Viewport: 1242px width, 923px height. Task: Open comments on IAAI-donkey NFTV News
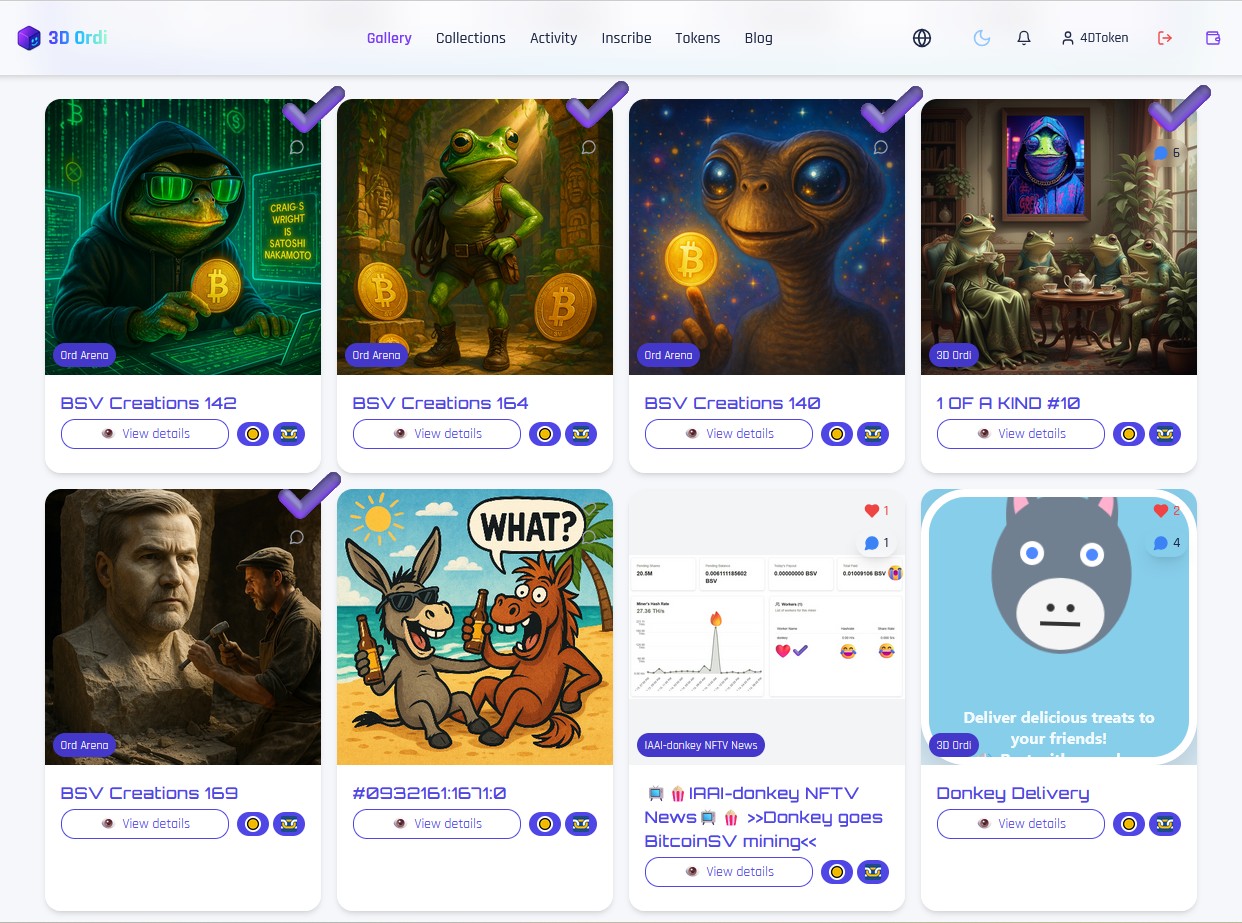(x=876, y=543)
